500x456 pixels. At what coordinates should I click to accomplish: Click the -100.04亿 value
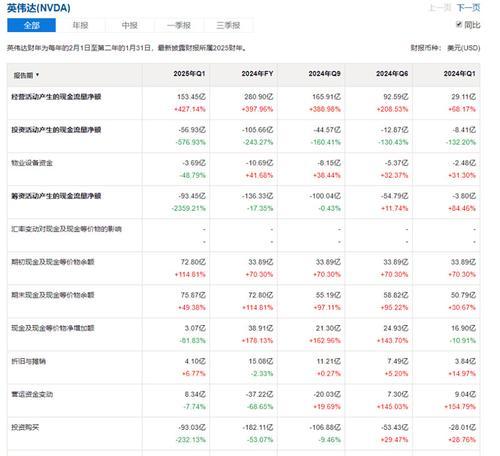coord(325,196)
